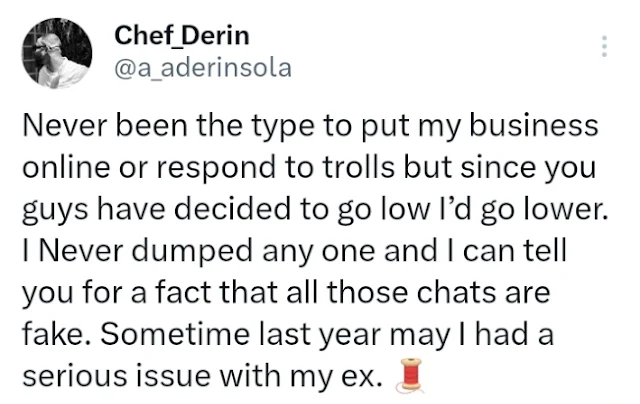Click the word 'fake.' in the tweet
The image size is (640, 404).
pyautogui.click(x=57, y=334)
